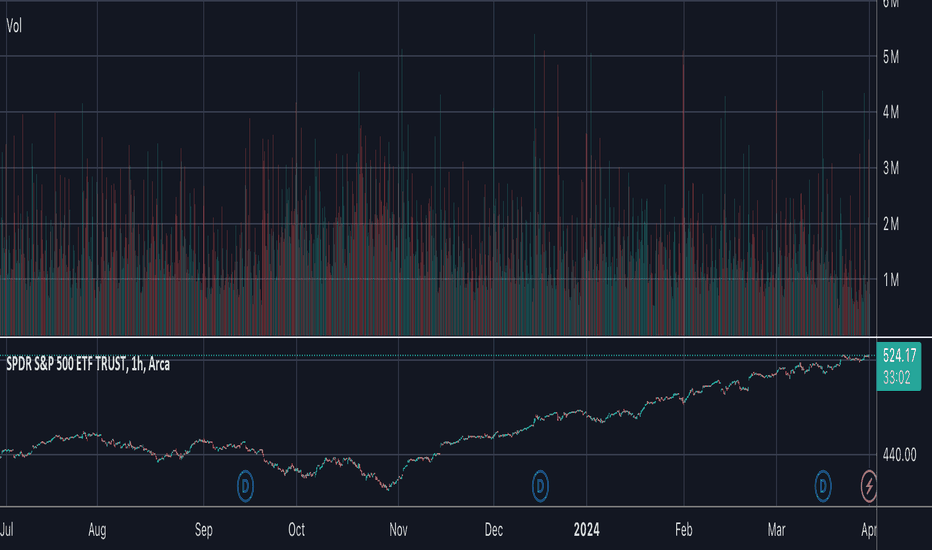Click the 3M volume scale label
The height and width of the screenshot is (550, 932).
coord(890,168)
